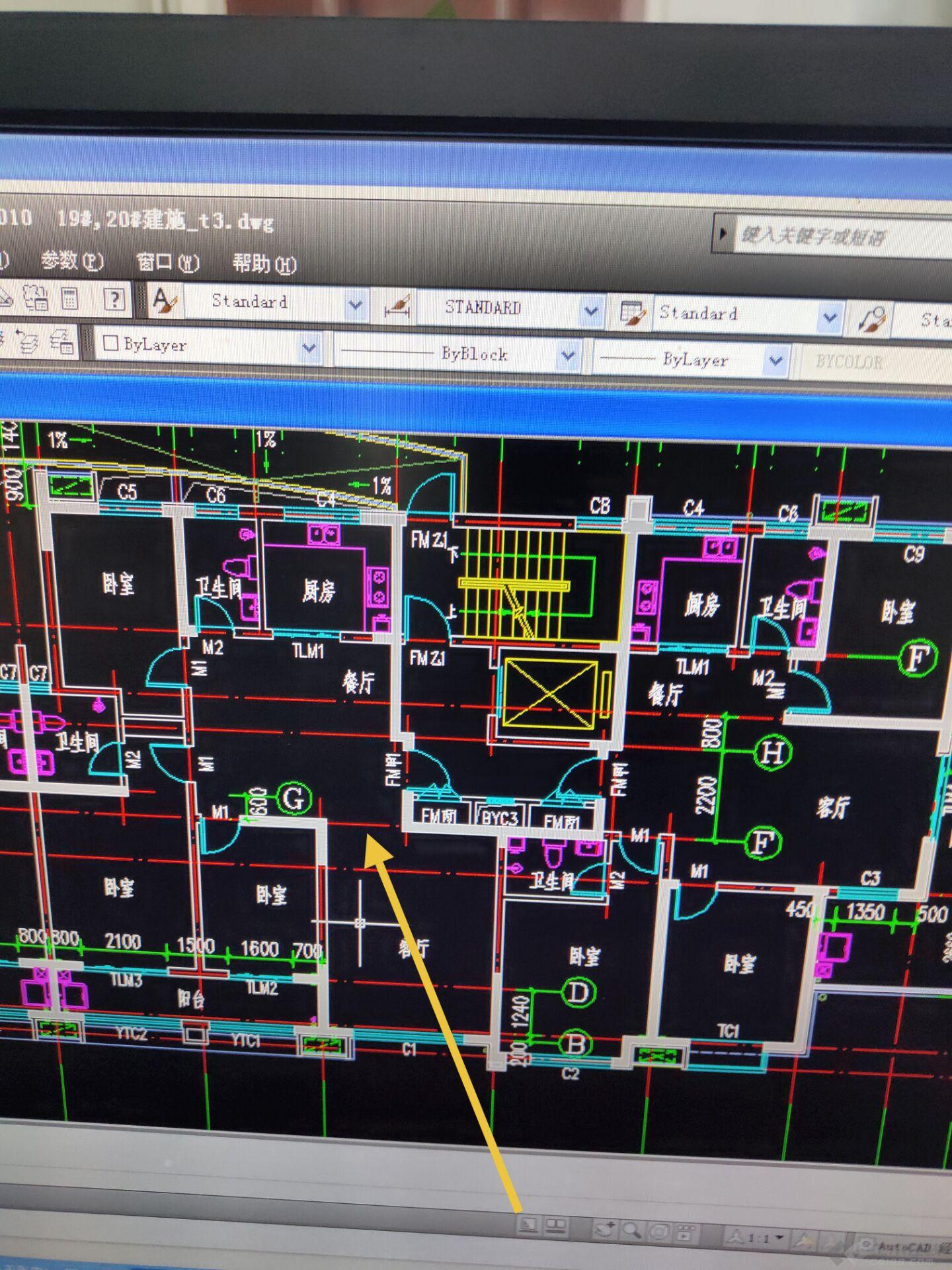Open the SteeringWheels status icon
Image resolution: width=952 pixels, height=1270 pixels.
coord(658,1232)
